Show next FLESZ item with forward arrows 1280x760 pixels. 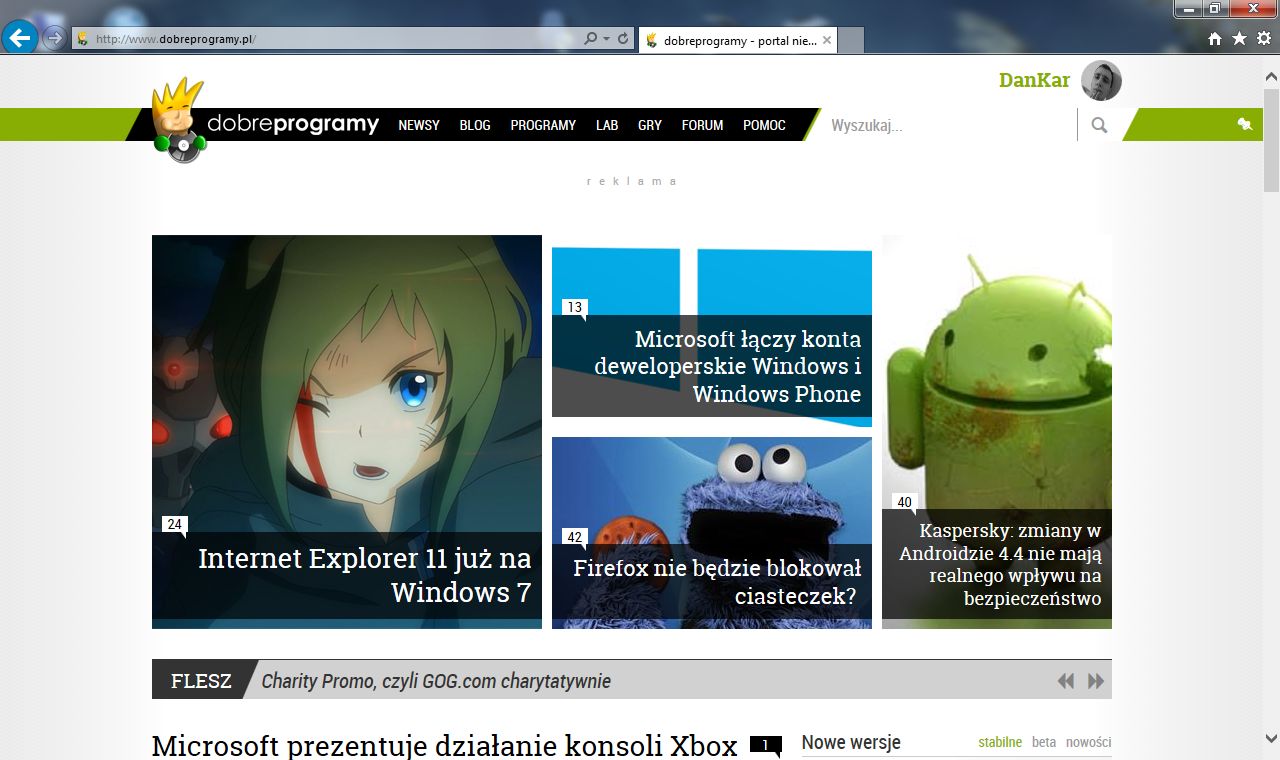pyautogui.click(x=1096, y=681)
